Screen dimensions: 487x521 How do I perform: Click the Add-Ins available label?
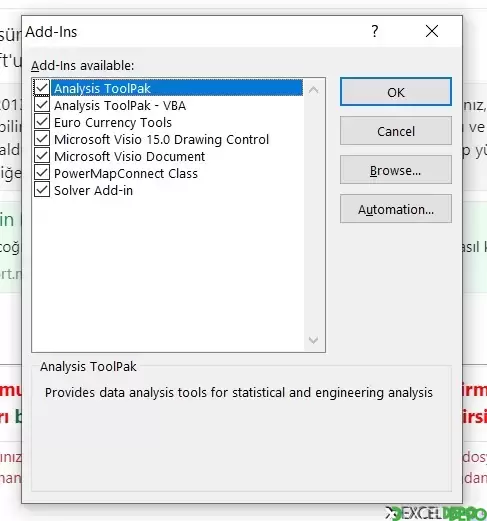tap(82, 65)
